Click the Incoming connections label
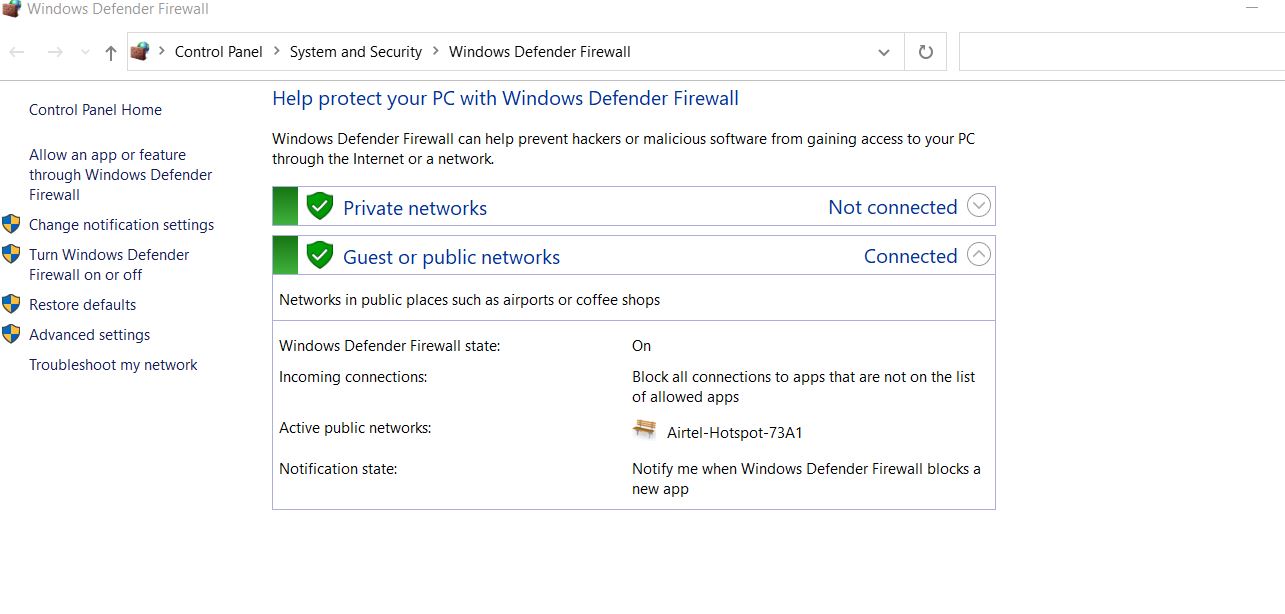The width and height of the screenshot is (1285, 614). (353, 377)
